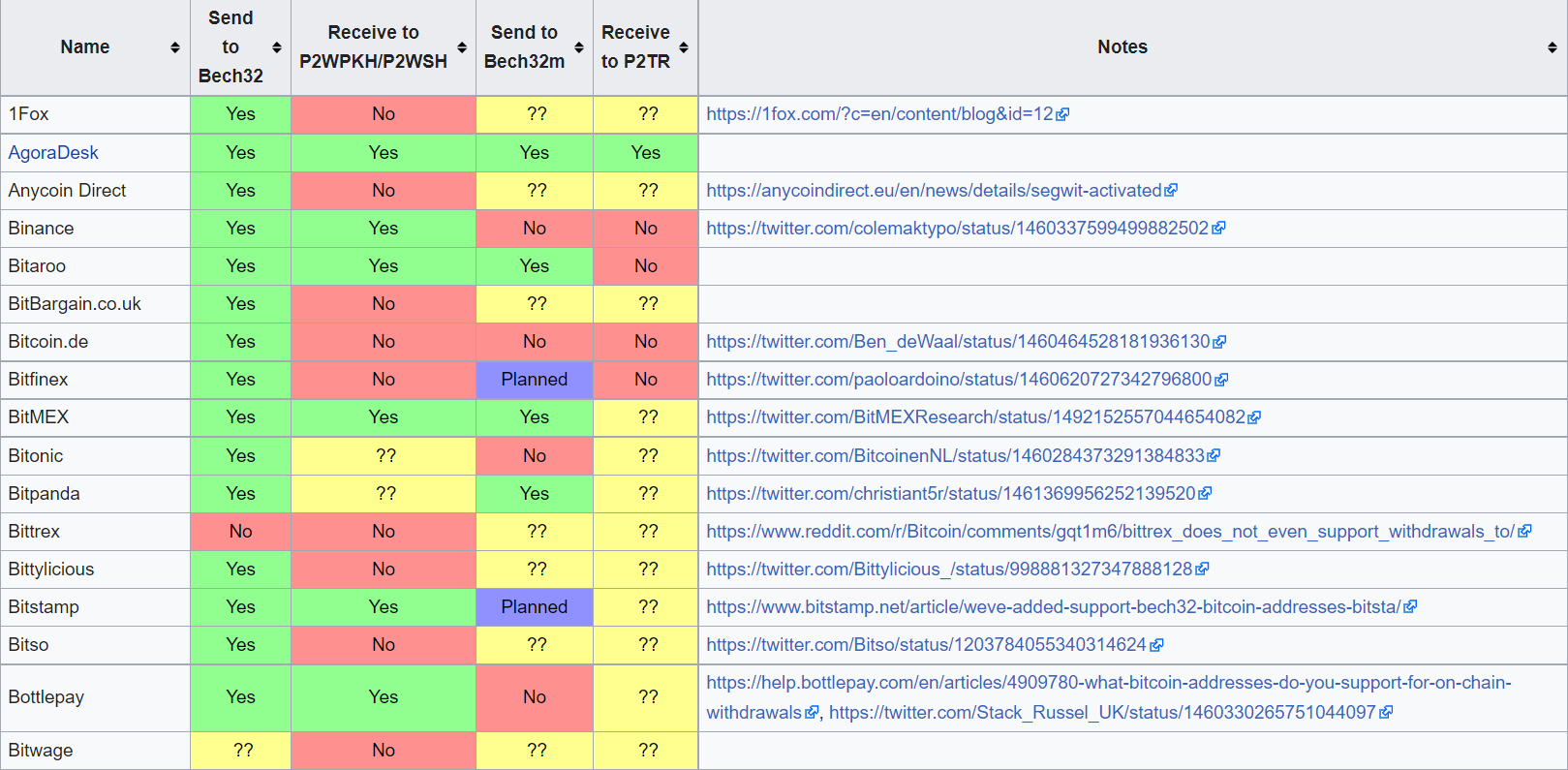Image resolution: width=1568 pixels, height=770 pixels.
Task: Click external link icon after Ben_deWaal URL
Action: point(1219,342)
